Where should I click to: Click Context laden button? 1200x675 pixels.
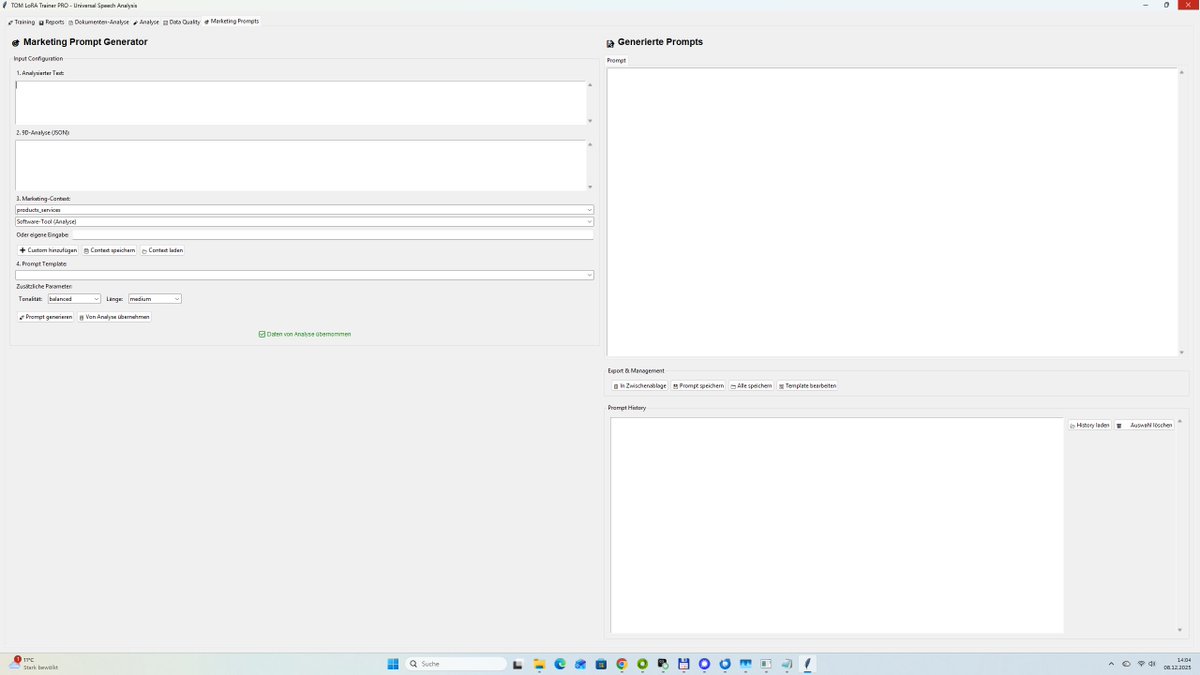162,250
